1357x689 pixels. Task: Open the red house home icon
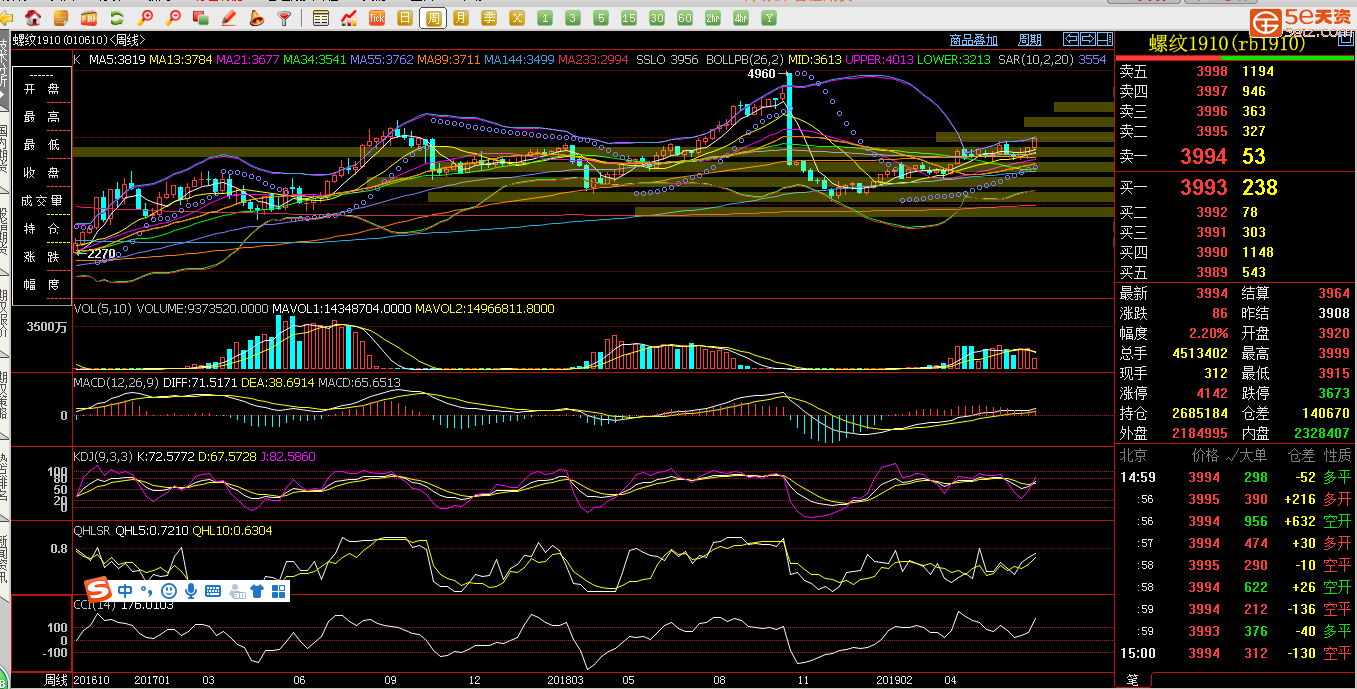click(34, 18)
